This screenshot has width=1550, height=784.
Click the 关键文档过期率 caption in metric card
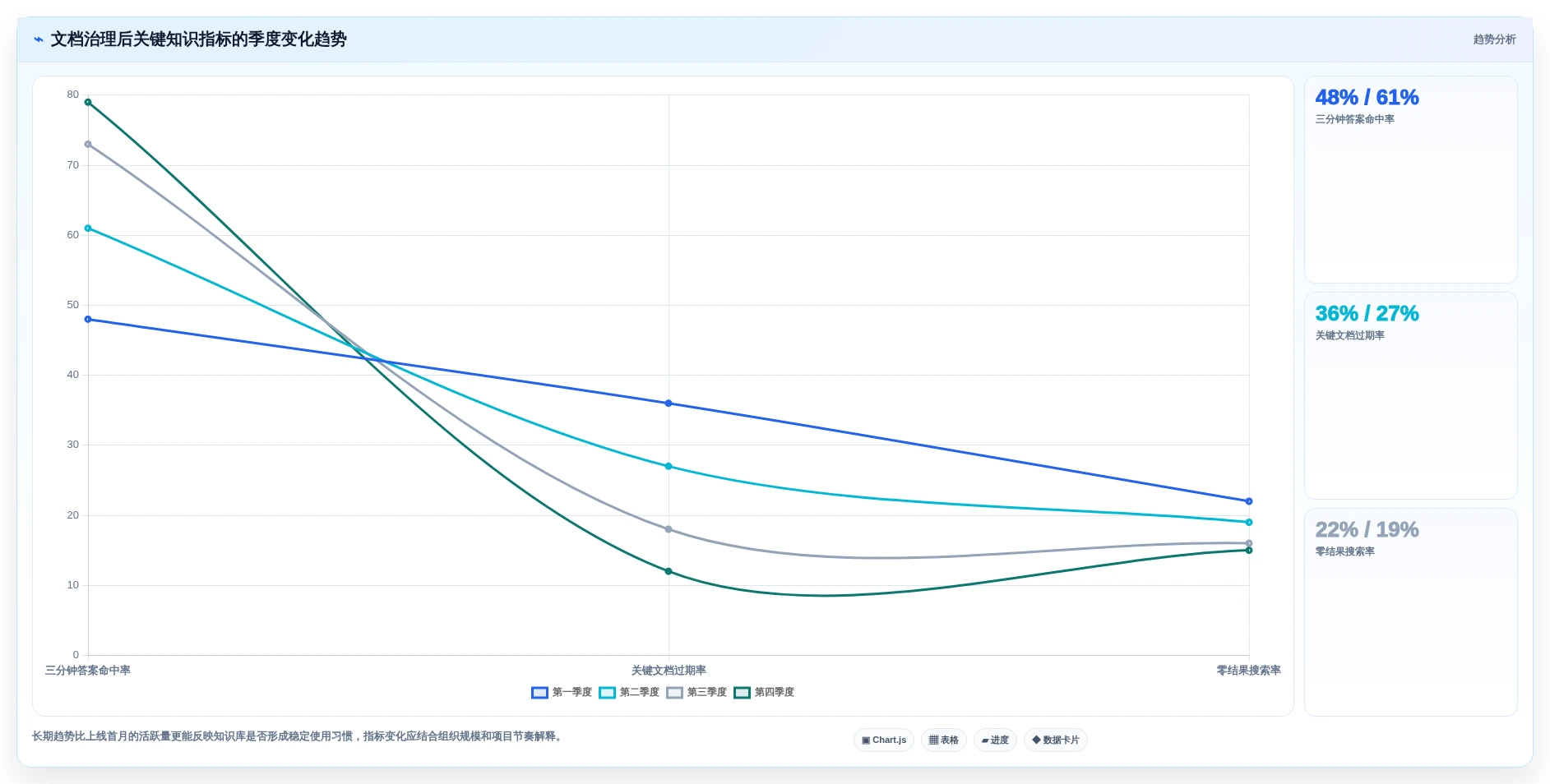1349,335
